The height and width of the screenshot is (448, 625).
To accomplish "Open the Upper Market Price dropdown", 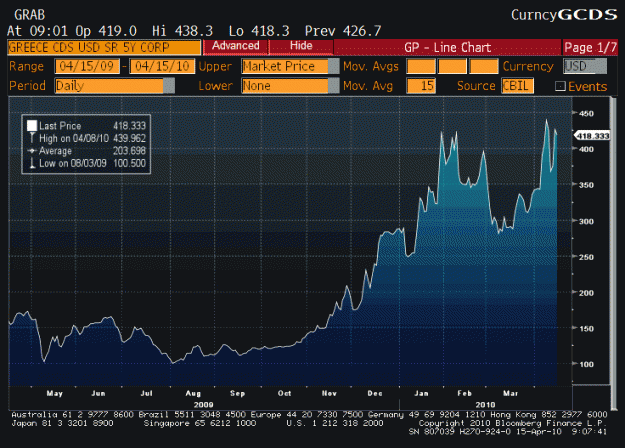I will [290, 66].
